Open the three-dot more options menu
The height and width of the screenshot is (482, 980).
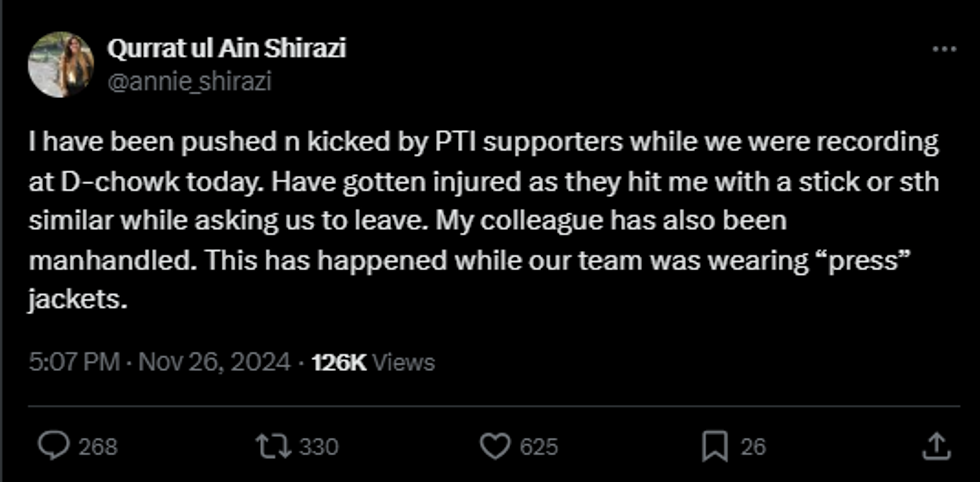(x=943, y=50)
